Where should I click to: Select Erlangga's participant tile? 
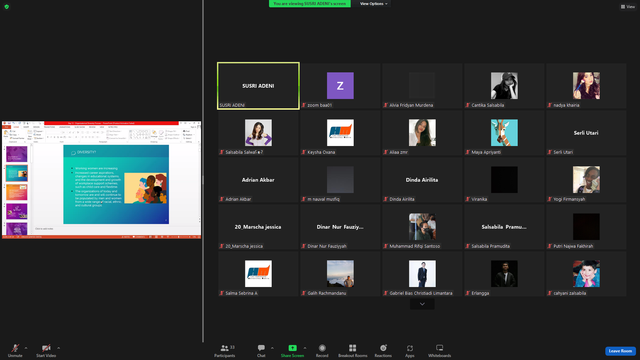[x=504, y=273]
